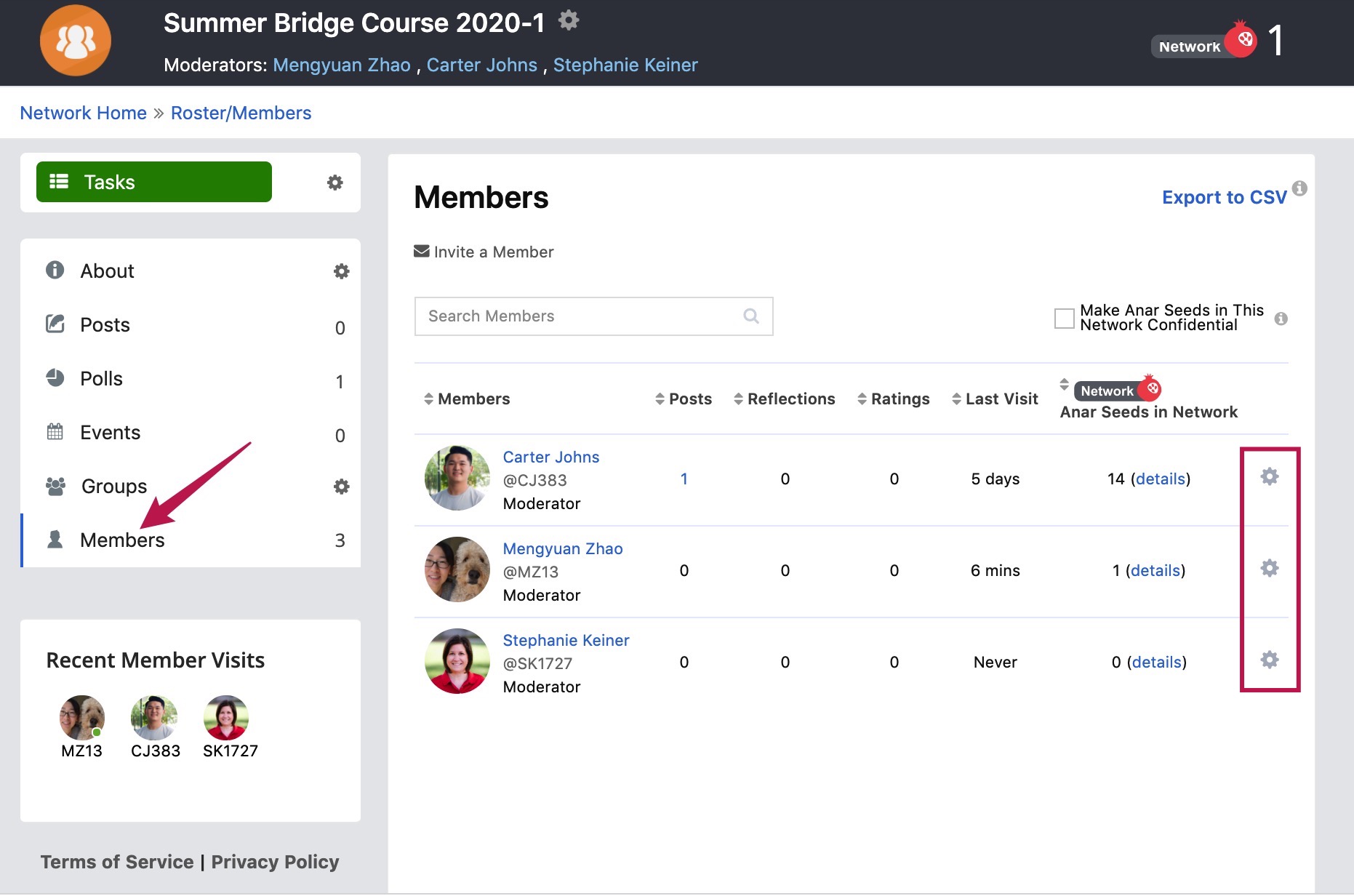Enable Make Anar Seeds Confidential checkbox
This screenshot has height=896, width=1354.
click(1064, 317)
